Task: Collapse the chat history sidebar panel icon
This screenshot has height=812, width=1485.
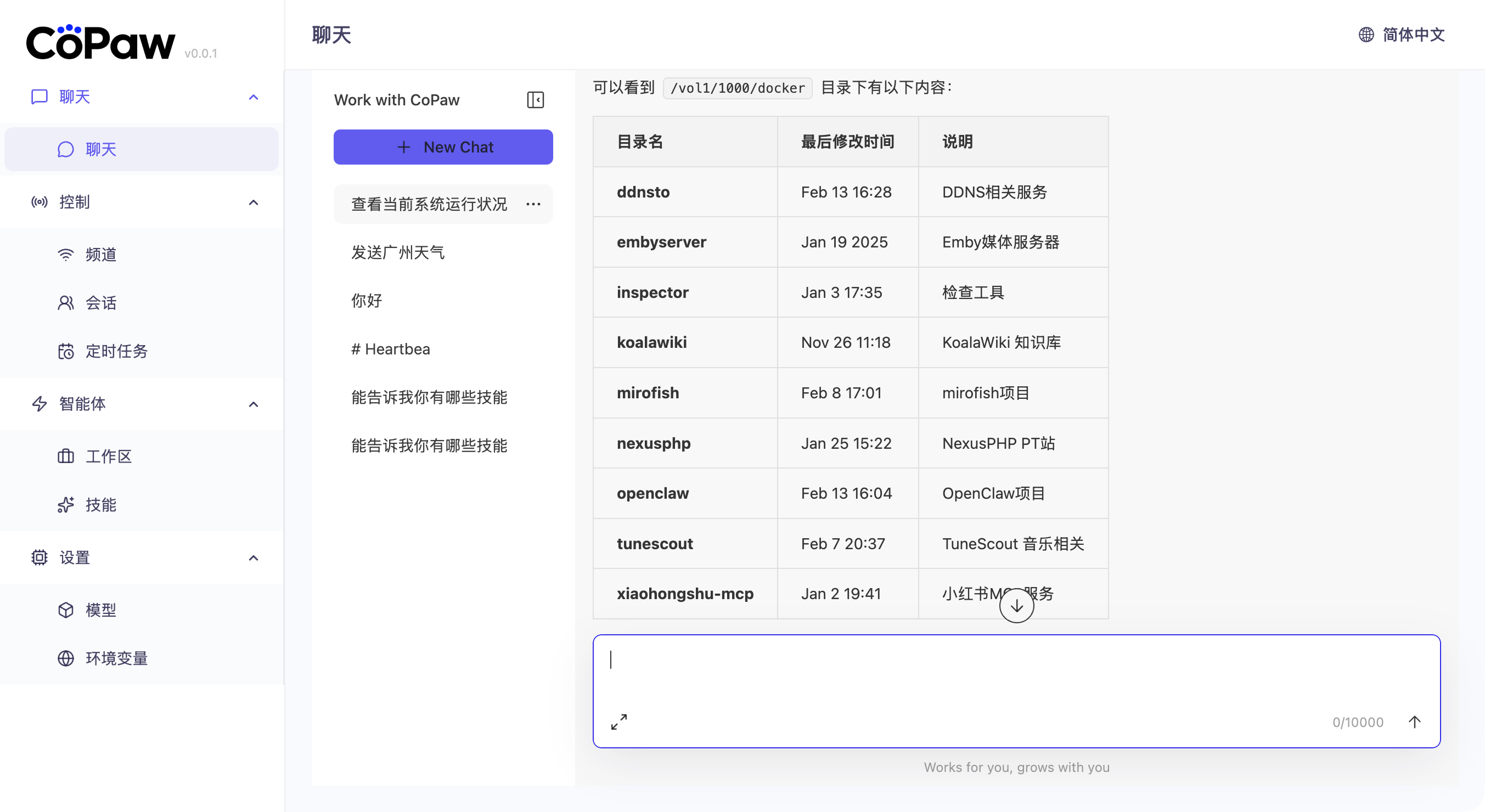Action: [x=535, y=100]
